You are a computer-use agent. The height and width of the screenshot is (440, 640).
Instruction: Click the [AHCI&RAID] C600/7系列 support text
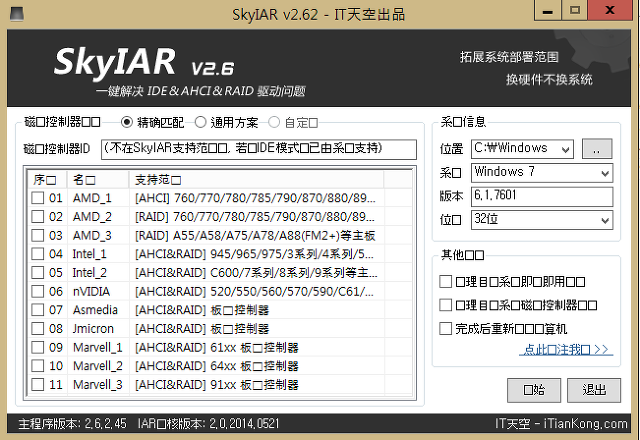[256, 272]
